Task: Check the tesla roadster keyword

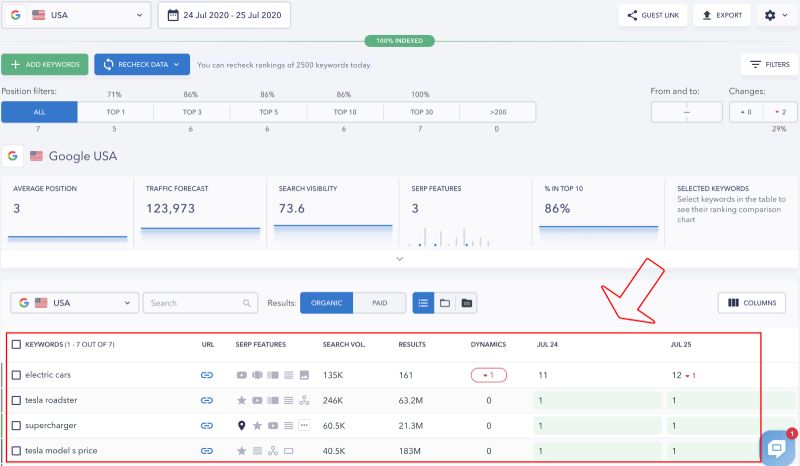Action: [x=16, y=400]
